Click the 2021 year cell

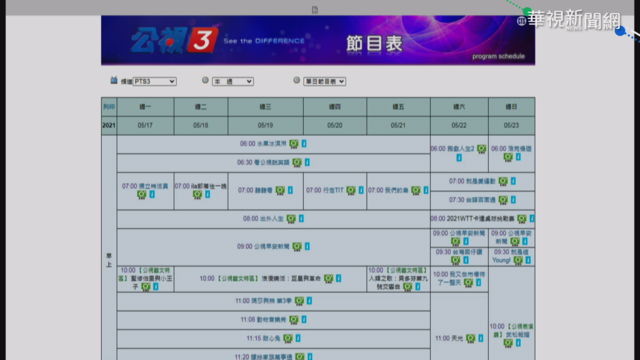[x=109, y=125]
